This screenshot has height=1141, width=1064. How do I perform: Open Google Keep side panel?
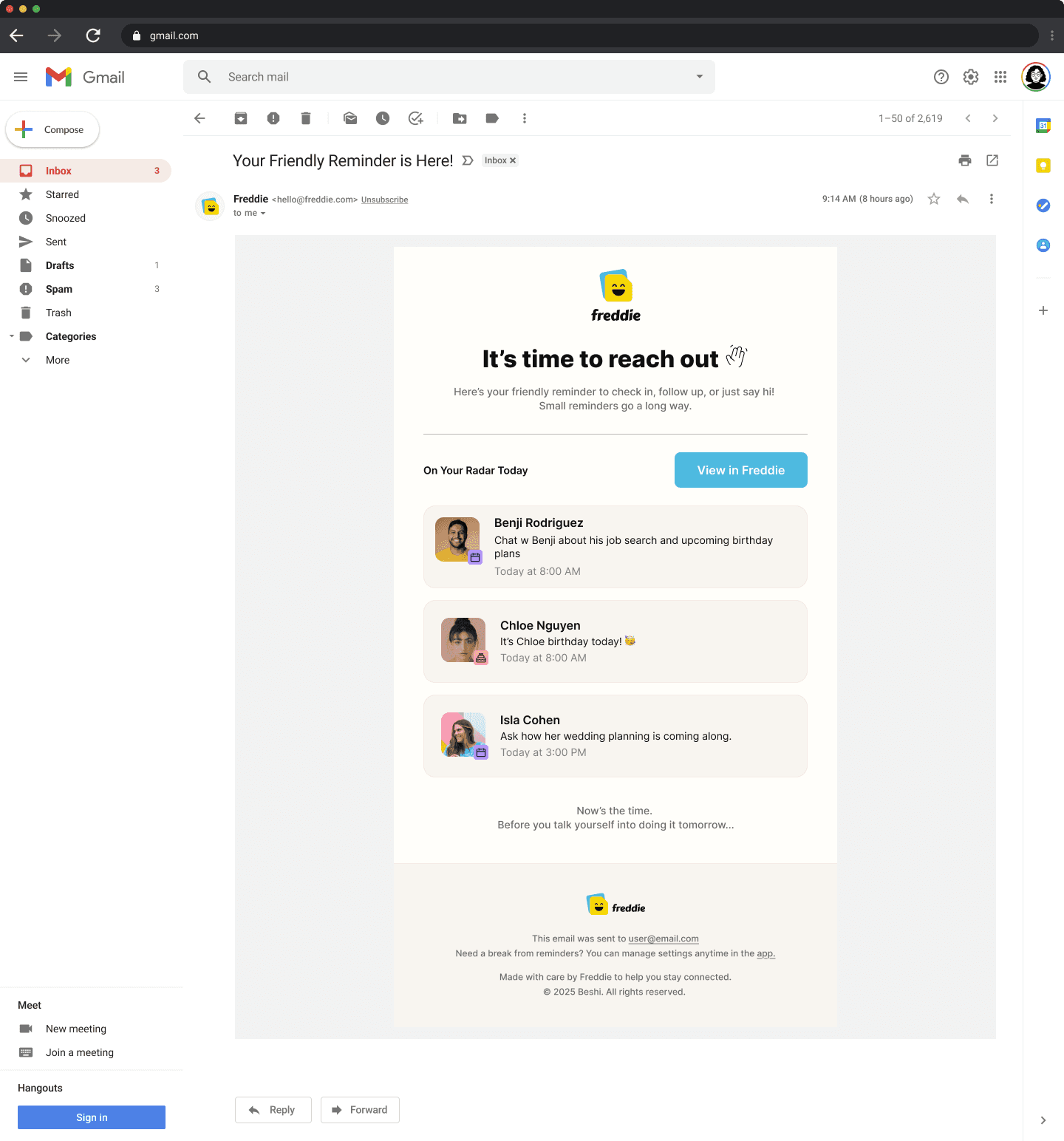[x=1043, y=166]
